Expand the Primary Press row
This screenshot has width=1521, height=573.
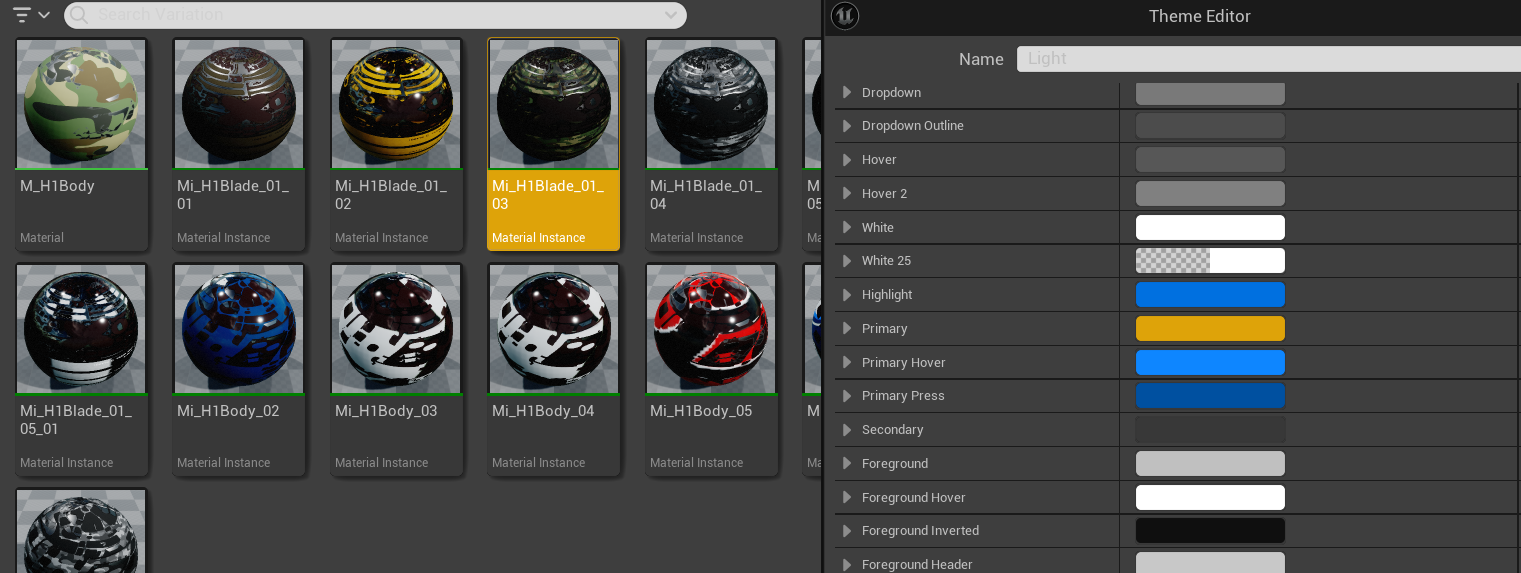847,396
